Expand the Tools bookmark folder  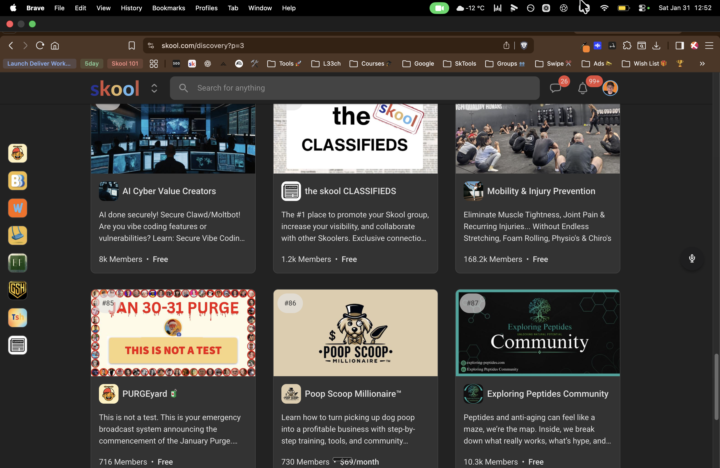[x=284, y=63]
